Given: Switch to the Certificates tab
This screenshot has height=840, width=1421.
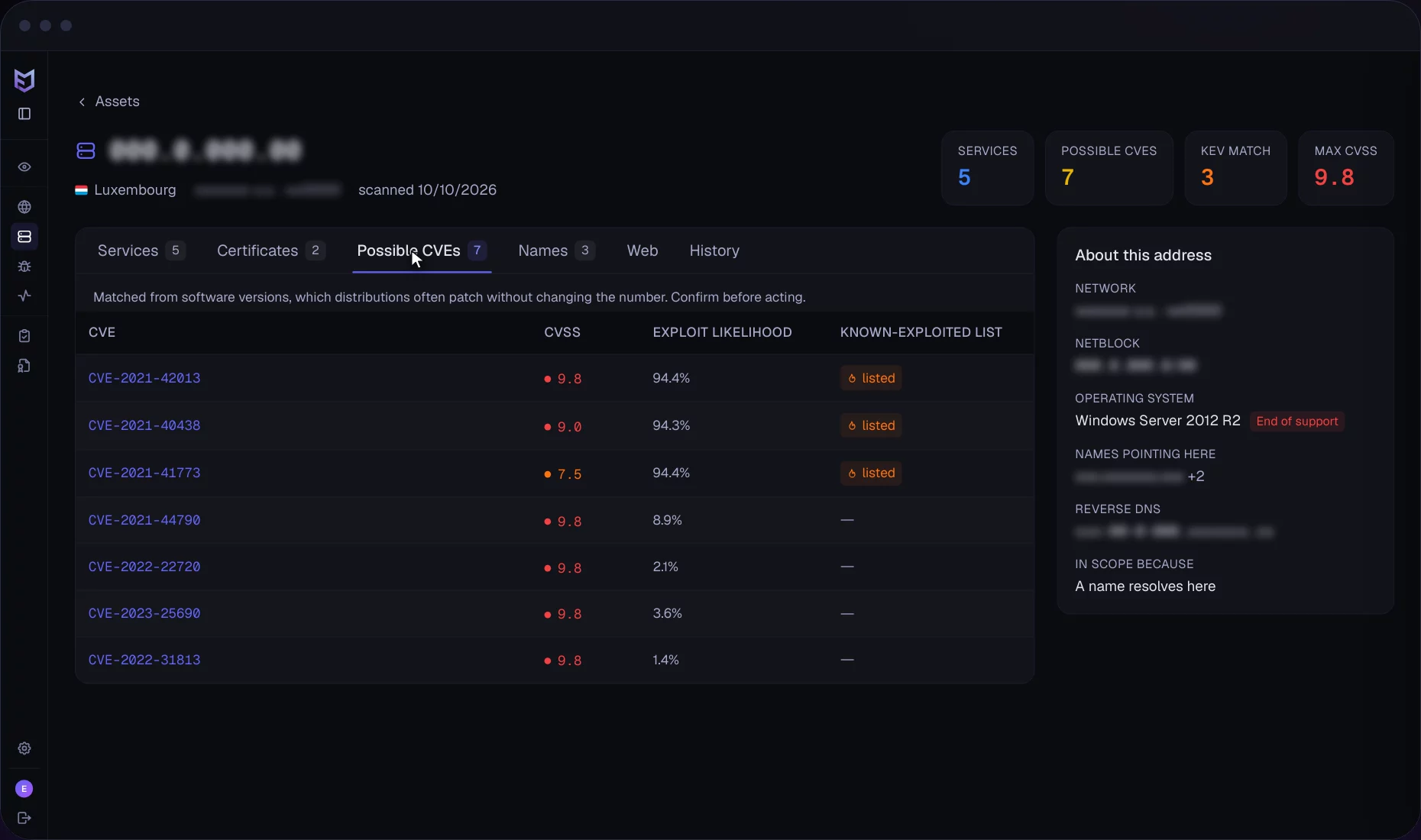Looking at the screenshot, I should click(271, 250).
